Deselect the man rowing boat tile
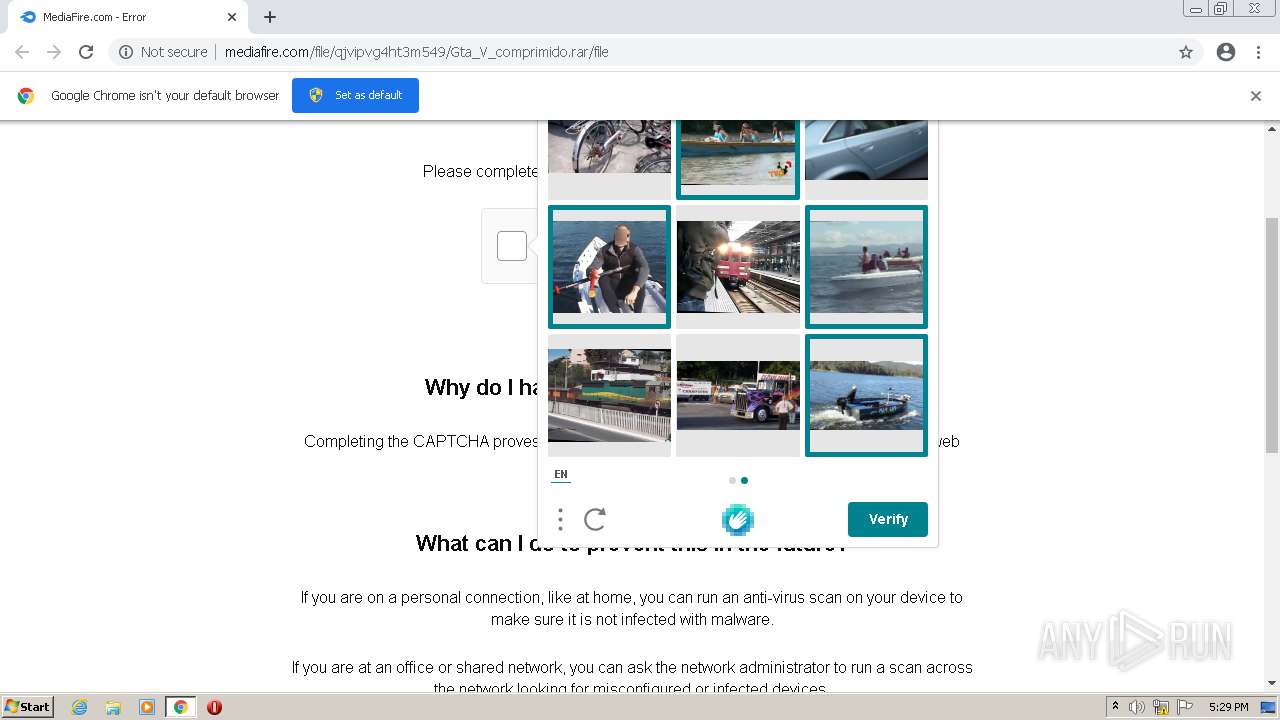Viewport: 1280px width, 720px height. (609, 267)
